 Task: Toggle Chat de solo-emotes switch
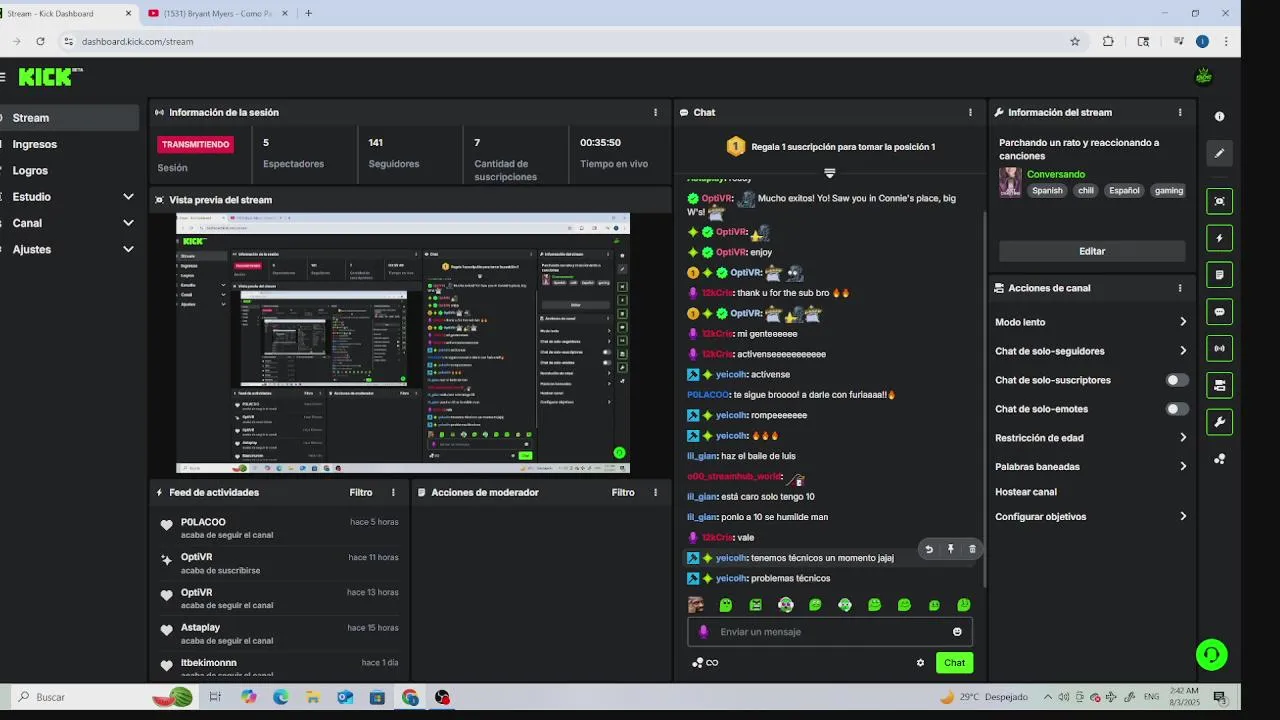pos(1177,409)
